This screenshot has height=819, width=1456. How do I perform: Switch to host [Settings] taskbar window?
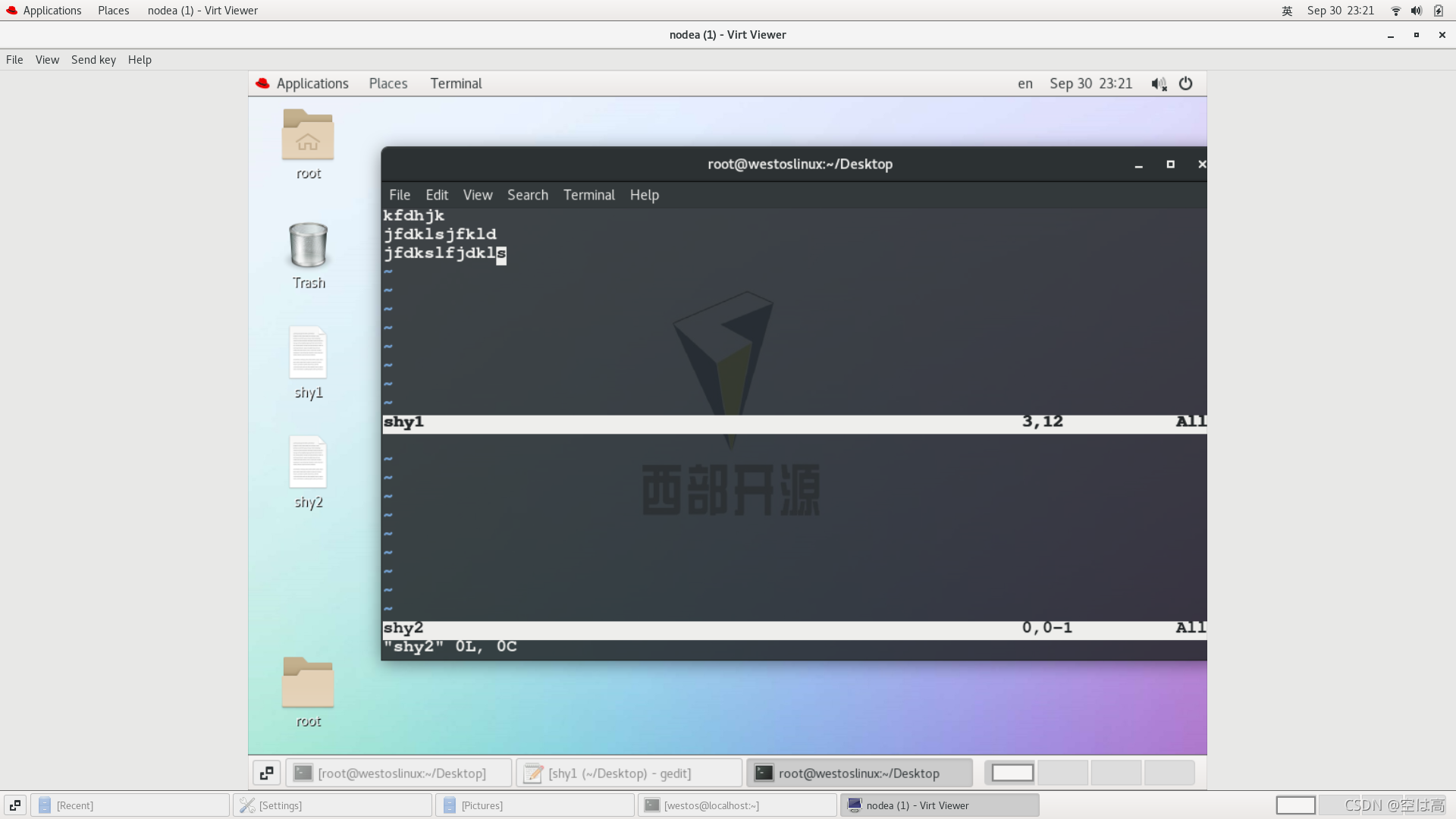[332, 805]
